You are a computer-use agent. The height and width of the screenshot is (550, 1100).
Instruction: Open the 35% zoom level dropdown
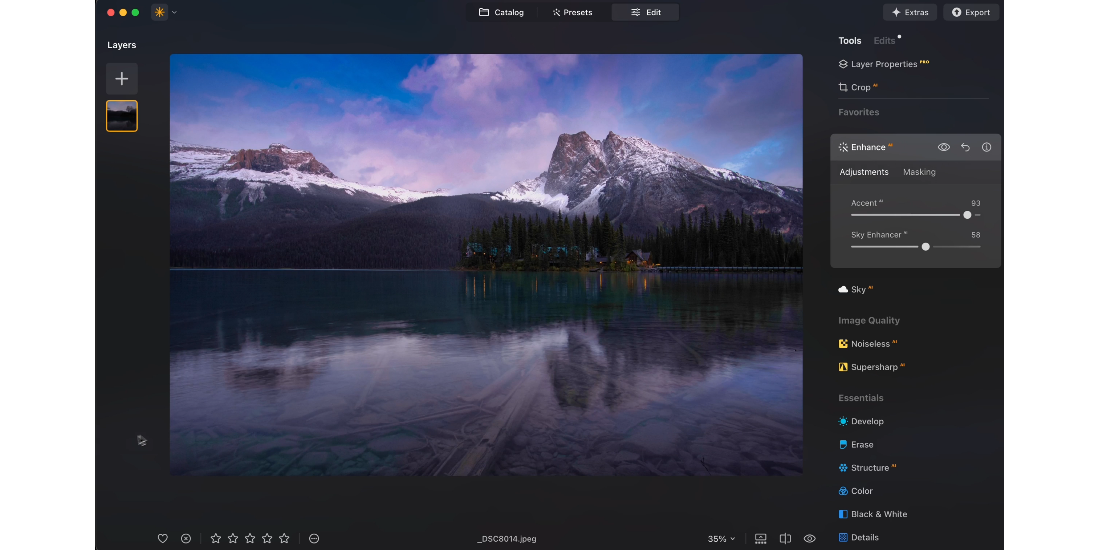tap(721, 539)
